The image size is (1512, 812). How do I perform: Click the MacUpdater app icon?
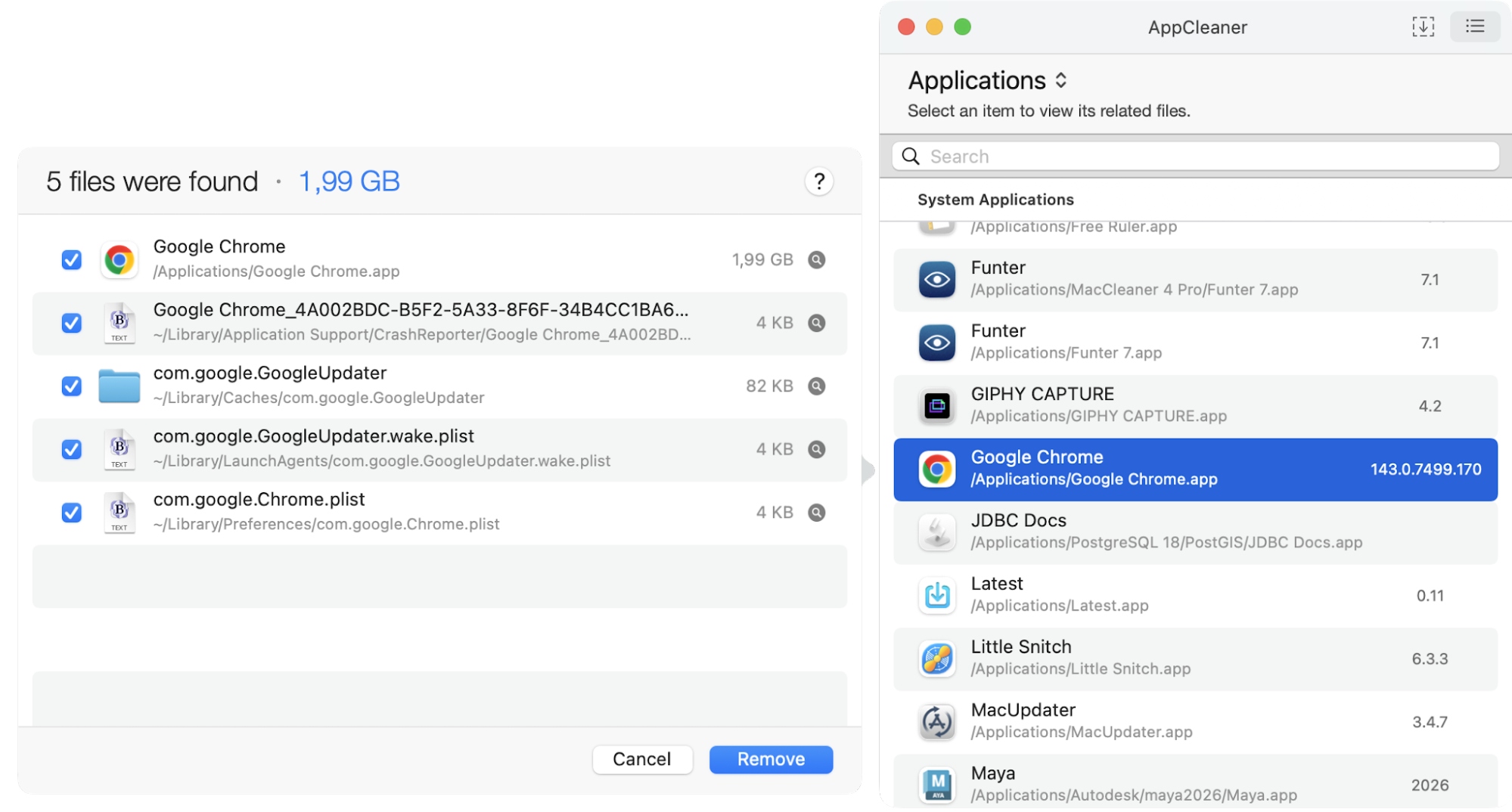tap(936, 722)
